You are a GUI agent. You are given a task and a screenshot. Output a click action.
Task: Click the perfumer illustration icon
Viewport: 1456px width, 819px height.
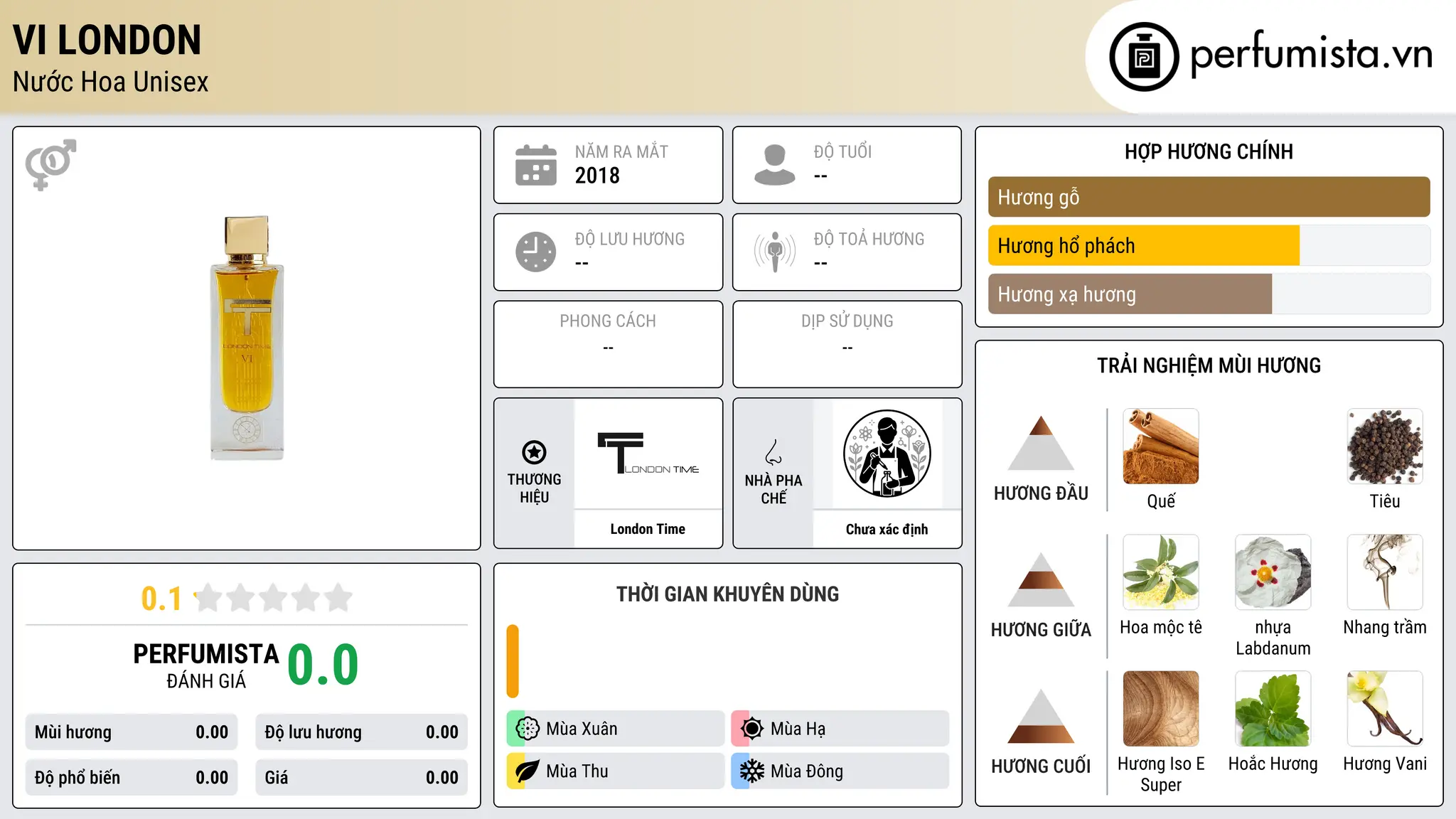tap(887, 454)
